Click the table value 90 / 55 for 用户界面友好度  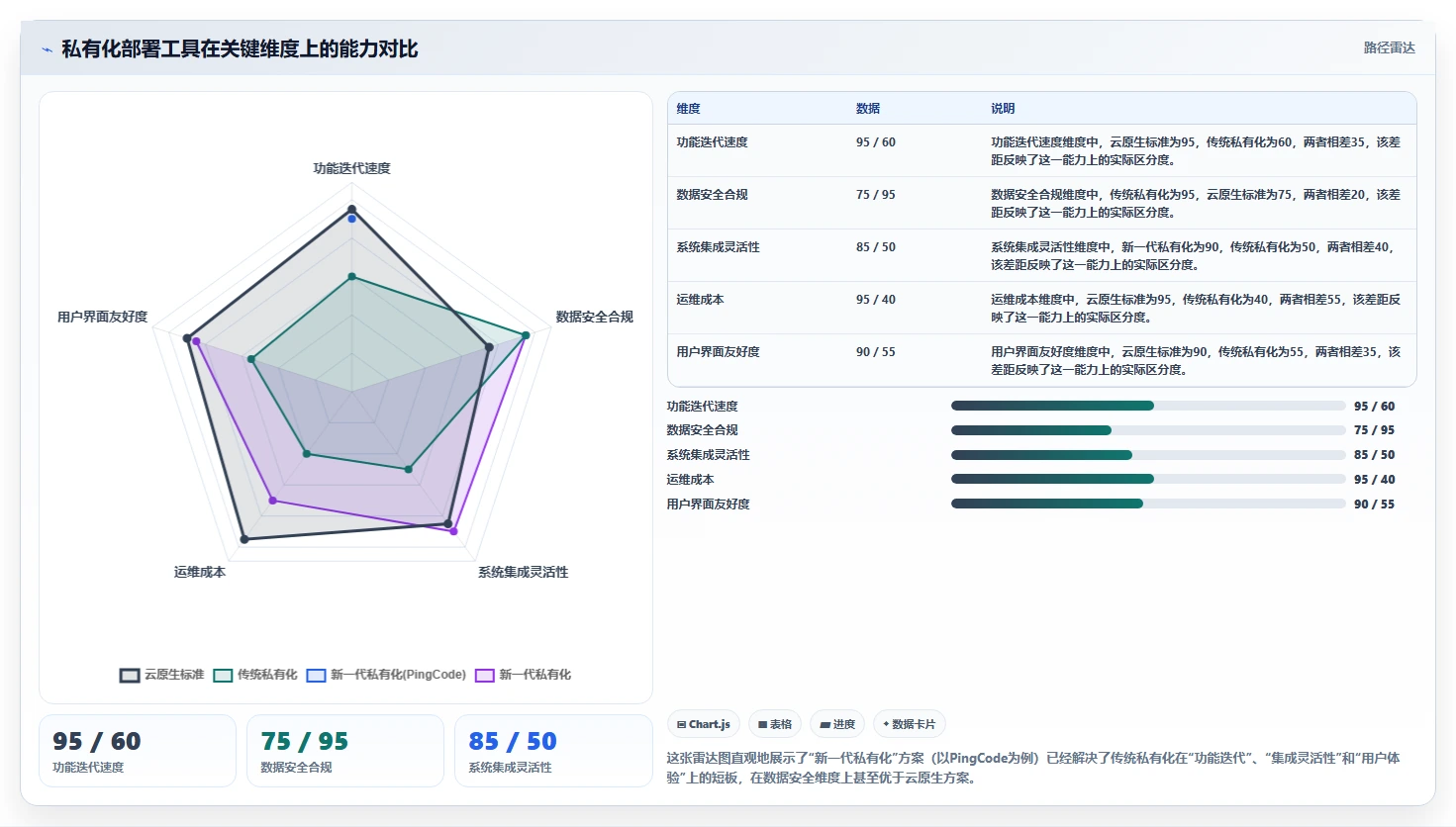click(x=876, y=352)
